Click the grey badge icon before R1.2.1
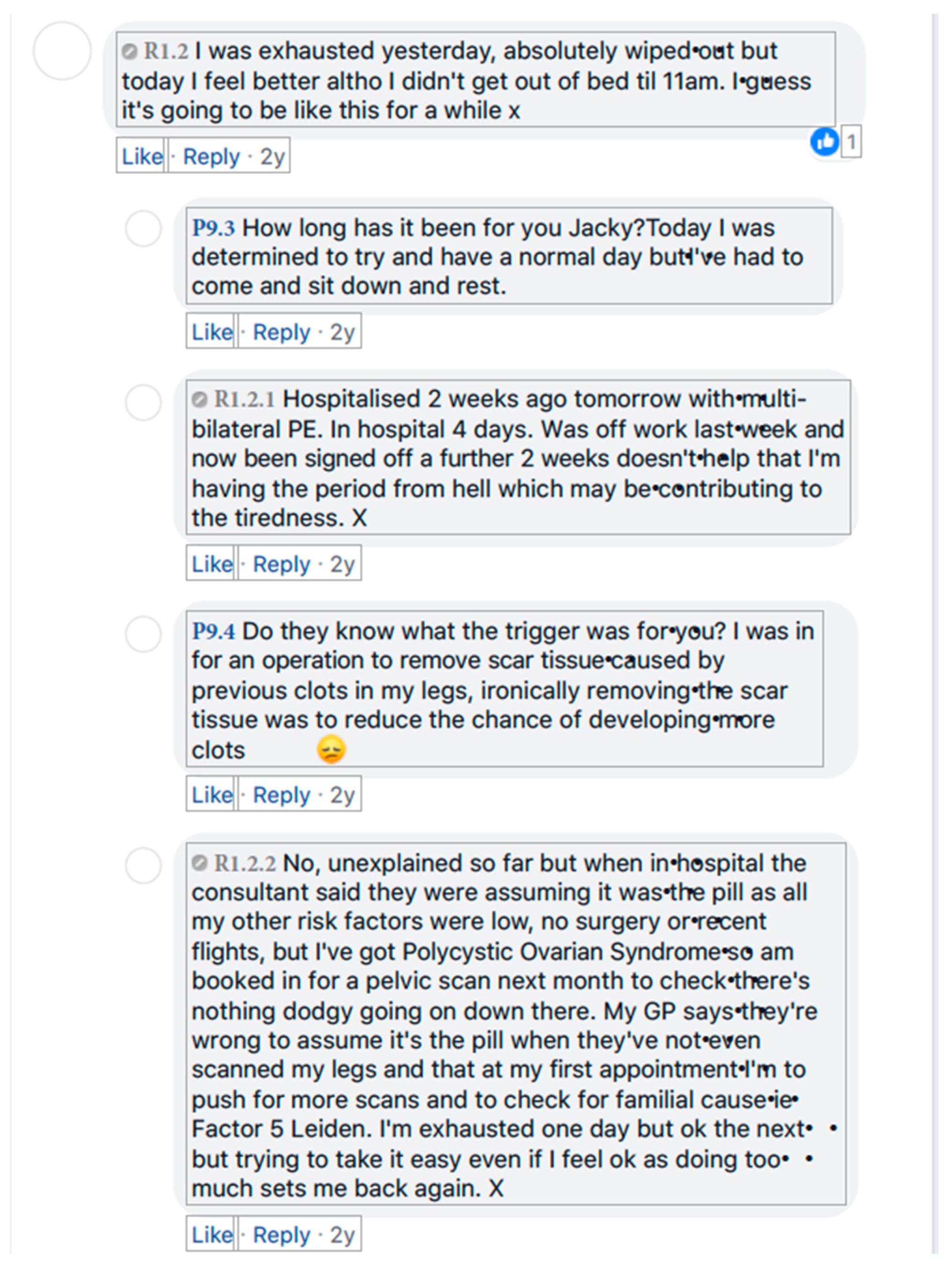 (x=199, y=399)
